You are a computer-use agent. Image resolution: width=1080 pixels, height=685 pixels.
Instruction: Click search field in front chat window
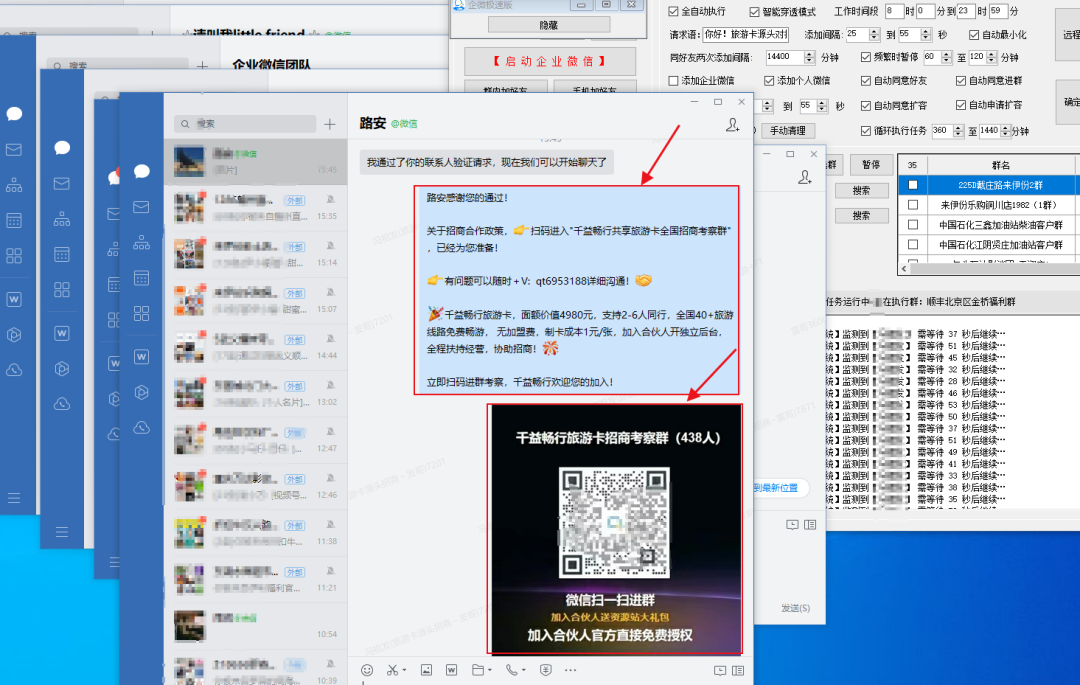coord(245,124)
